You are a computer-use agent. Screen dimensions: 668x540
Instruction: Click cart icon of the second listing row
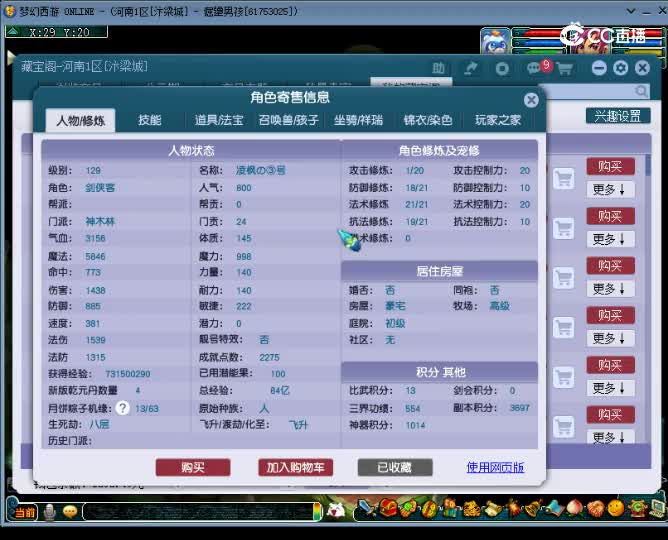coord(564,229)
